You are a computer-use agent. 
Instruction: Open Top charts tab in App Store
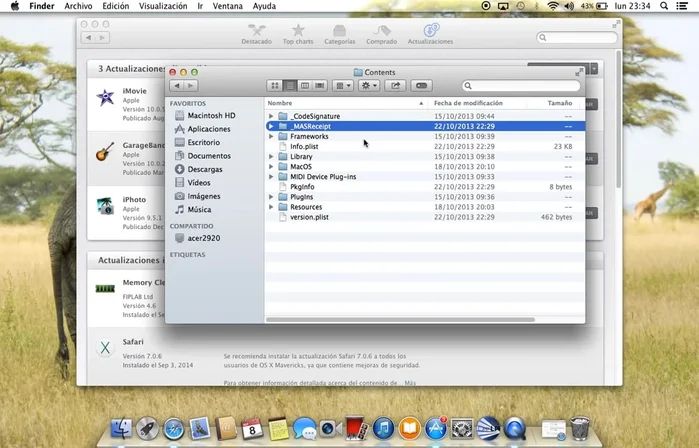[298, 34]
